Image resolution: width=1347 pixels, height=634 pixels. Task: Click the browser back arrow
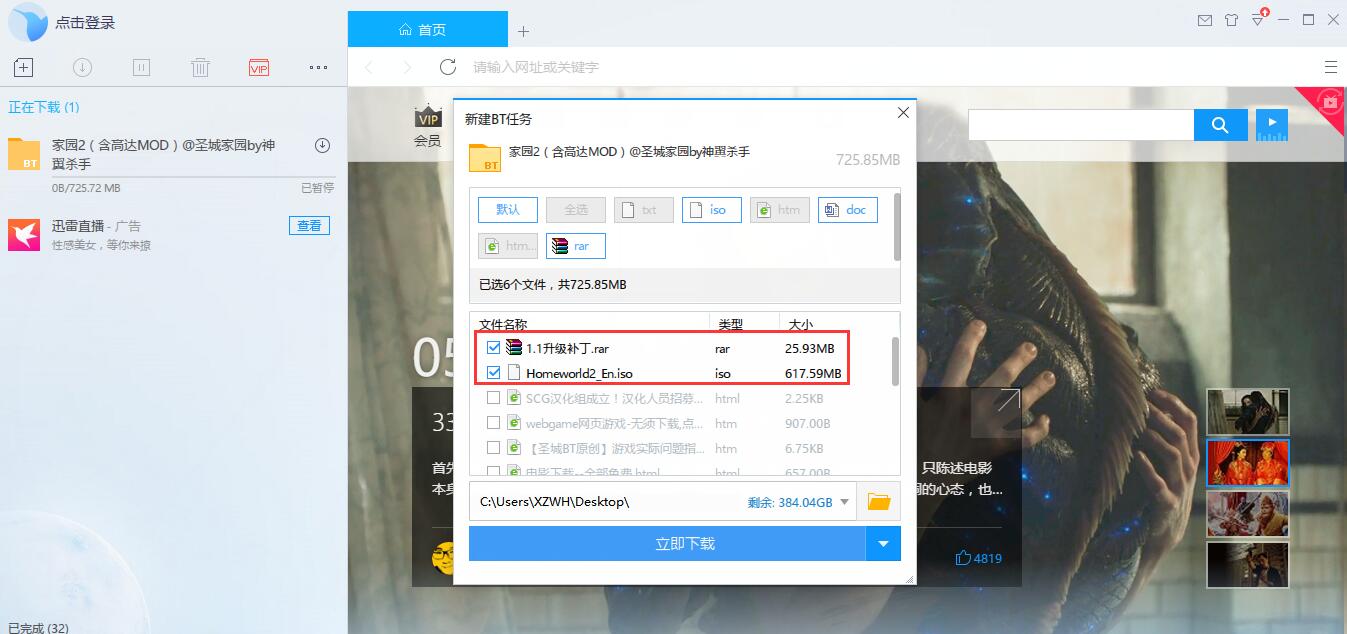[x=369, y=67]
